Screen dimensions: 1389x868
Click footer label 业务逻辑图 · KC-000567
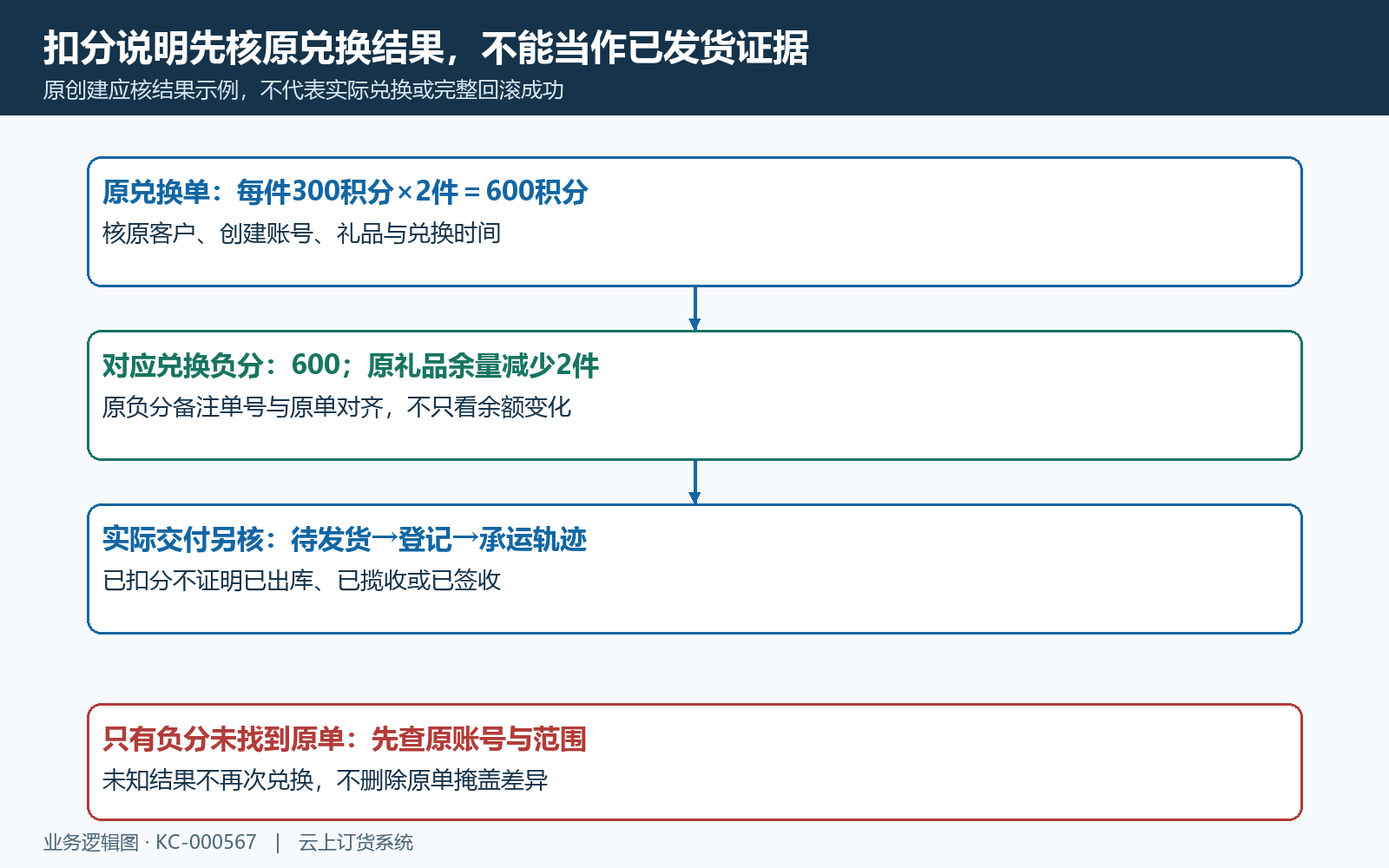point(150,842)
